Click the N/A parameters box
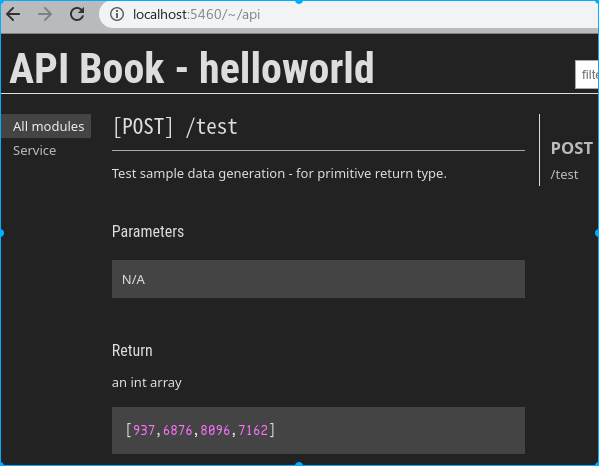The width and height of the screenshot is (599, 466). point(318,279)
